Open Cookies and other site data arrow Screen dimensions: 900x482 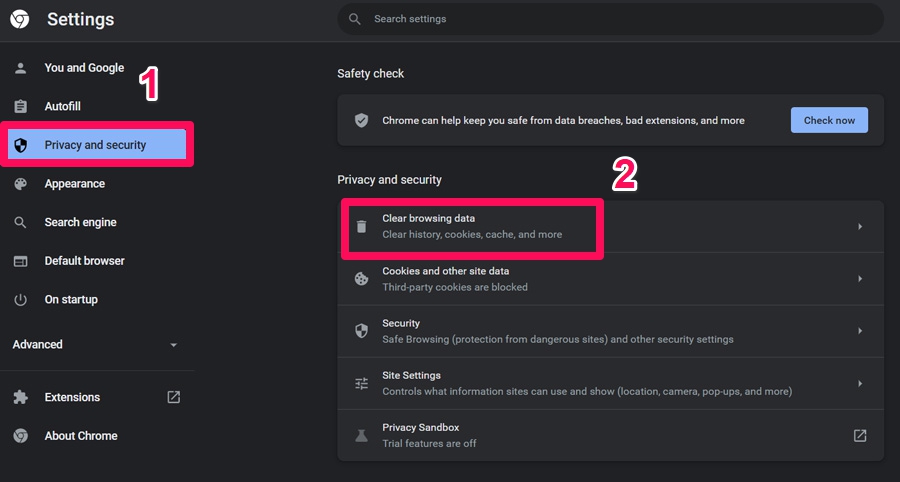point(860,279)
